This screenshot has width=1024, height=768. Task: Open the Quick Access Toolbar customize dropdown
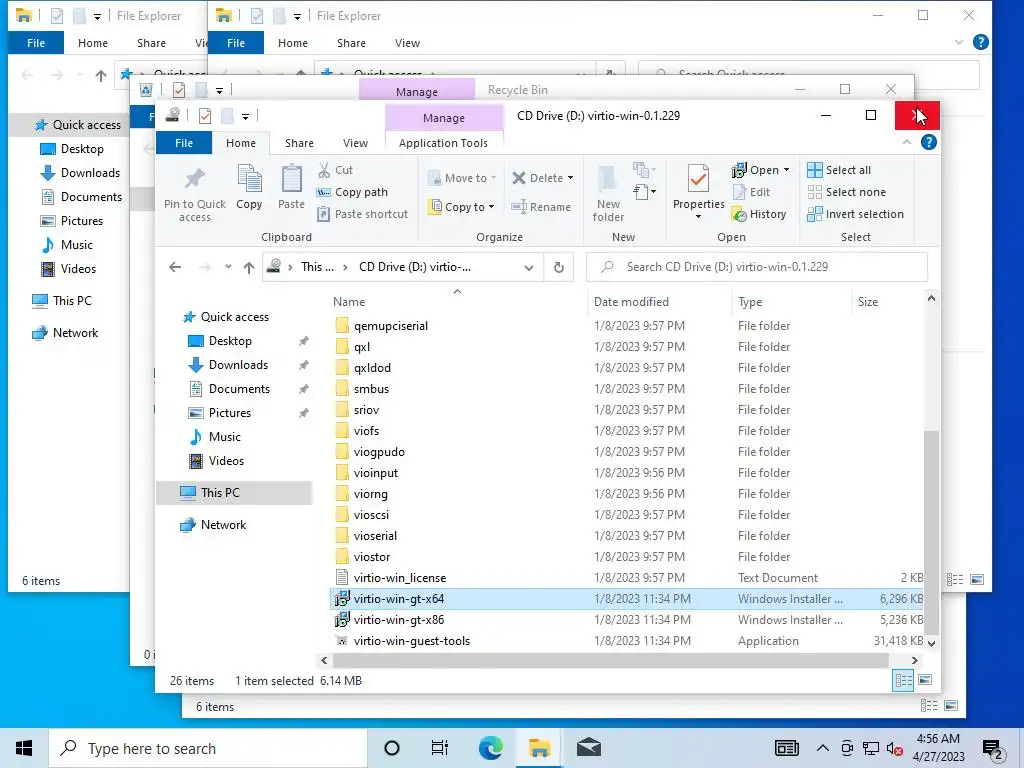pyautogui.click(x=246, y=117)
